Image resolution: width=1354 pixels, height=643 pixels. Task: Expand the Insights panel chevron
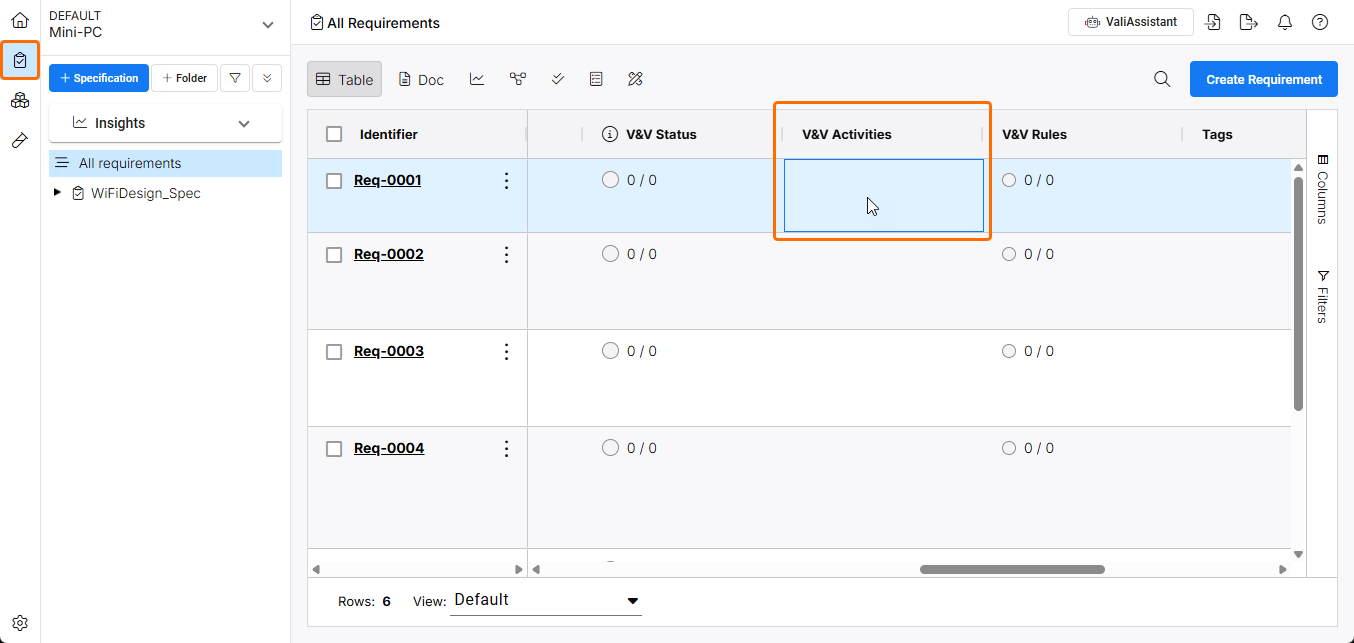244,123
